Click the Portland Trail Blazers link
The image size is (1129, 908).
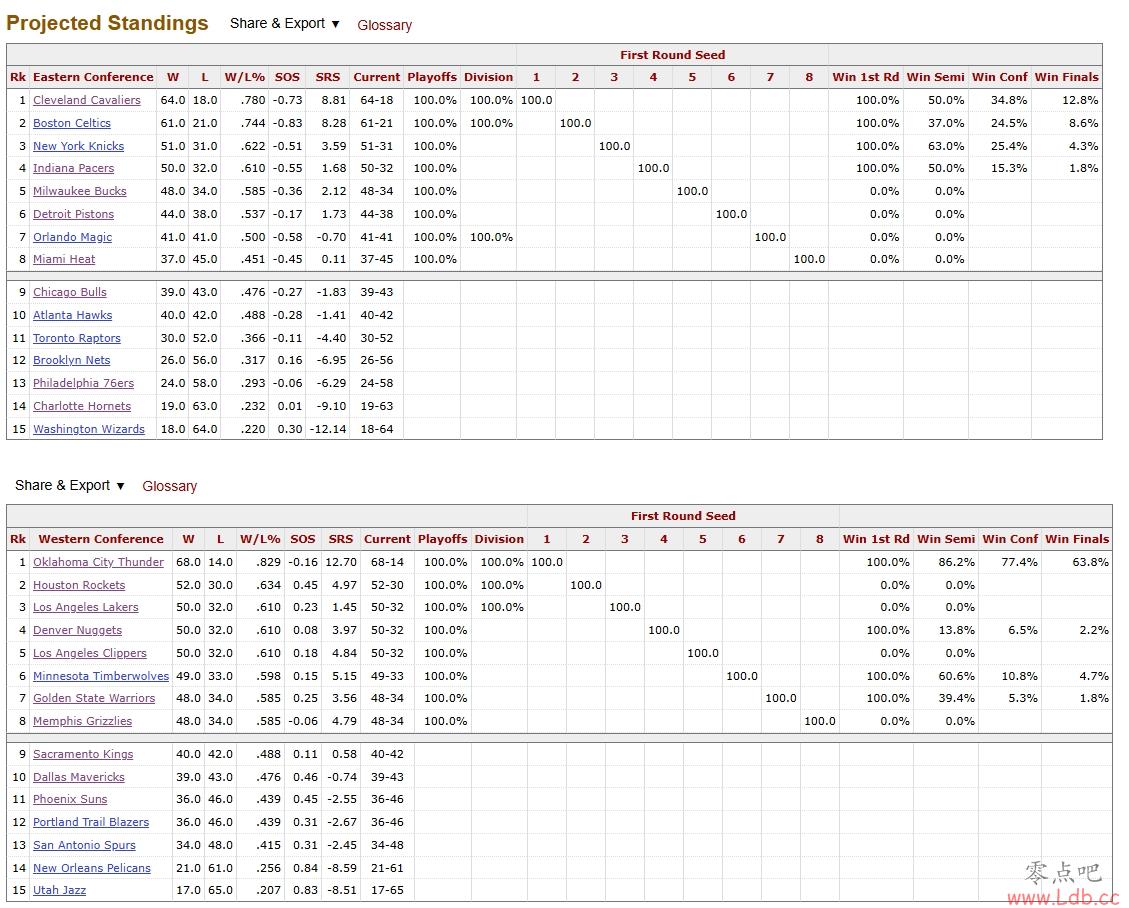point(91,822)
